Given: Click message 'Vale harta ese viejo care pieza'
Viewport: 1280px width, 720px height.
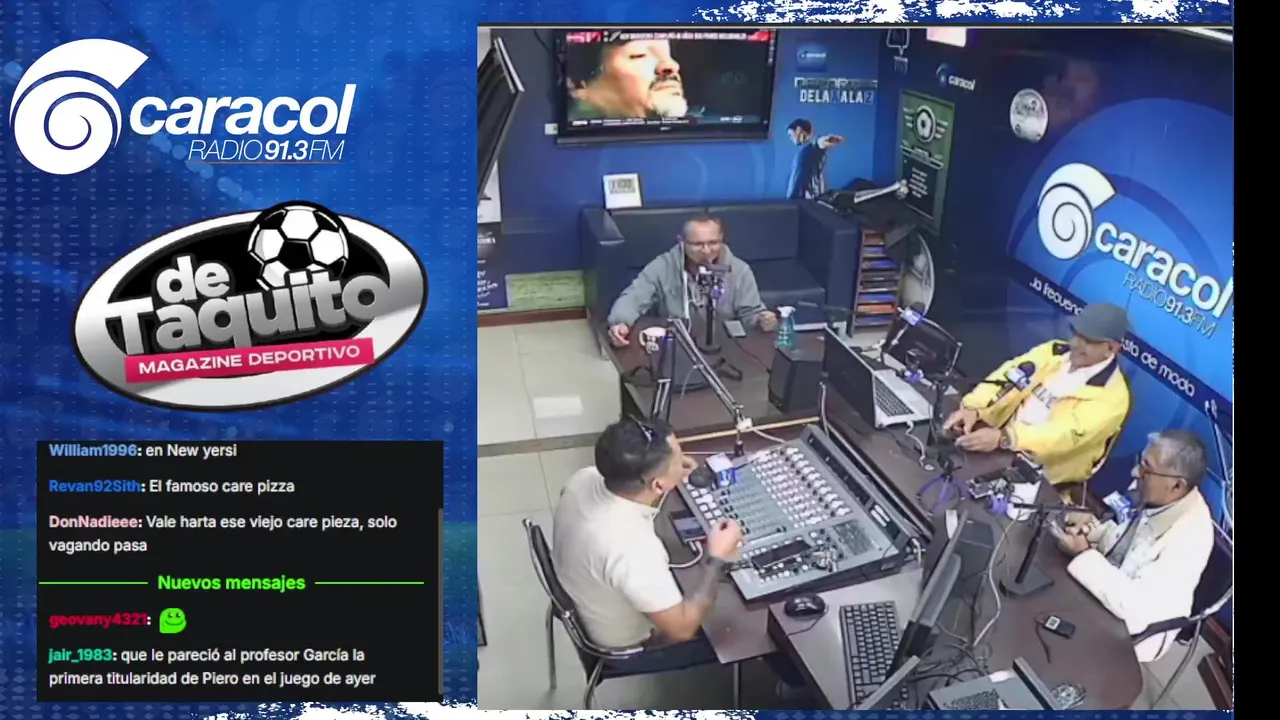Looking at the screenshot, I should tap(223, 534).
